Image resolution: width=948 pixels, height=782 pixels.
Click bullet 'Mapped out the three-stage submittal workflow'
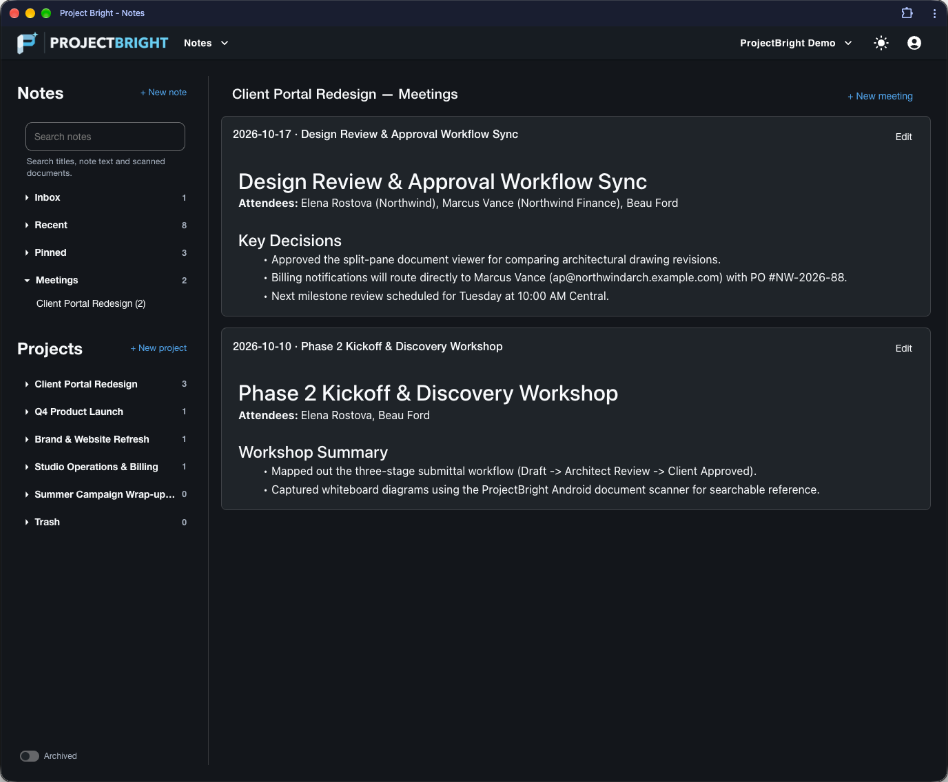pyautogui.click(x=514, y=471)
